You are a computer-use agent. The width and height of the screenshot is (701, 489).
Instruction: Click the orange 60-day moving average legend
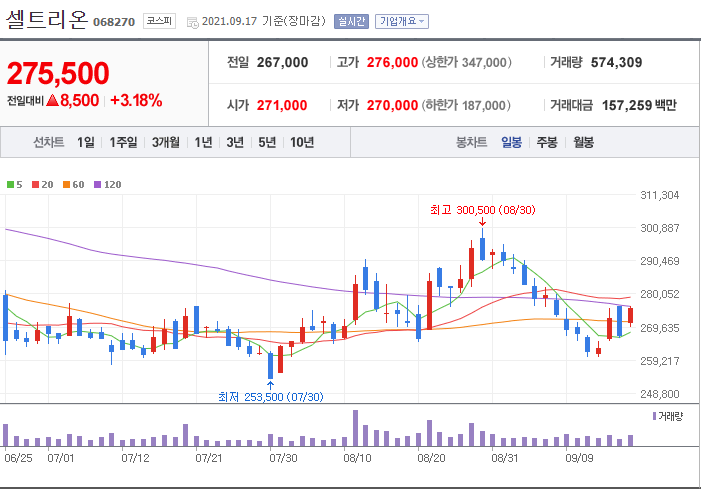(74, 185)
